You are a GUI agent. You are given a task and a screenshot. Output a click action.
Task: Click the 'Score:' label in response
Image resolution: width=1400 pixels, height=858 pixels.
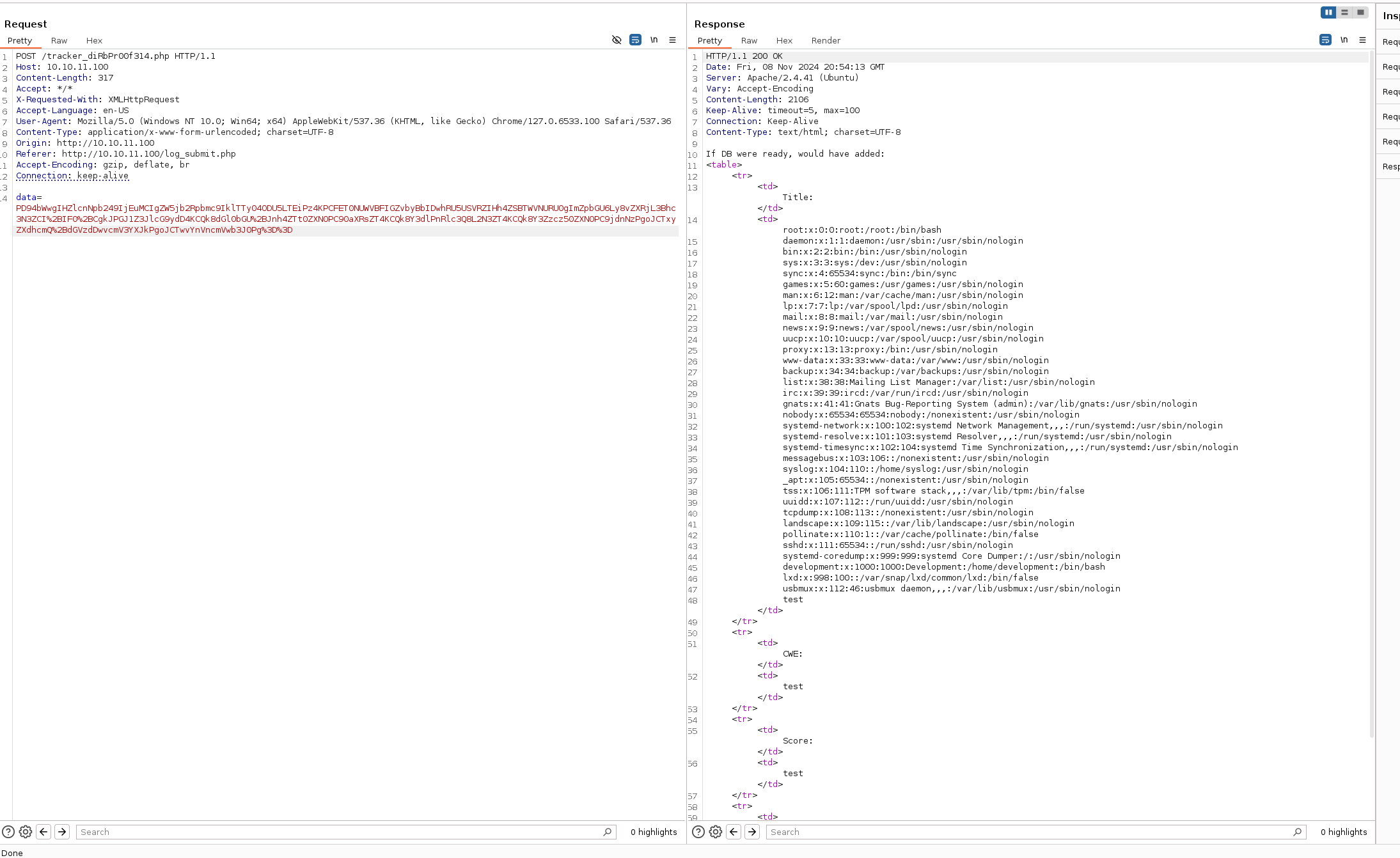pyautogui.click(x=798, y=740)
